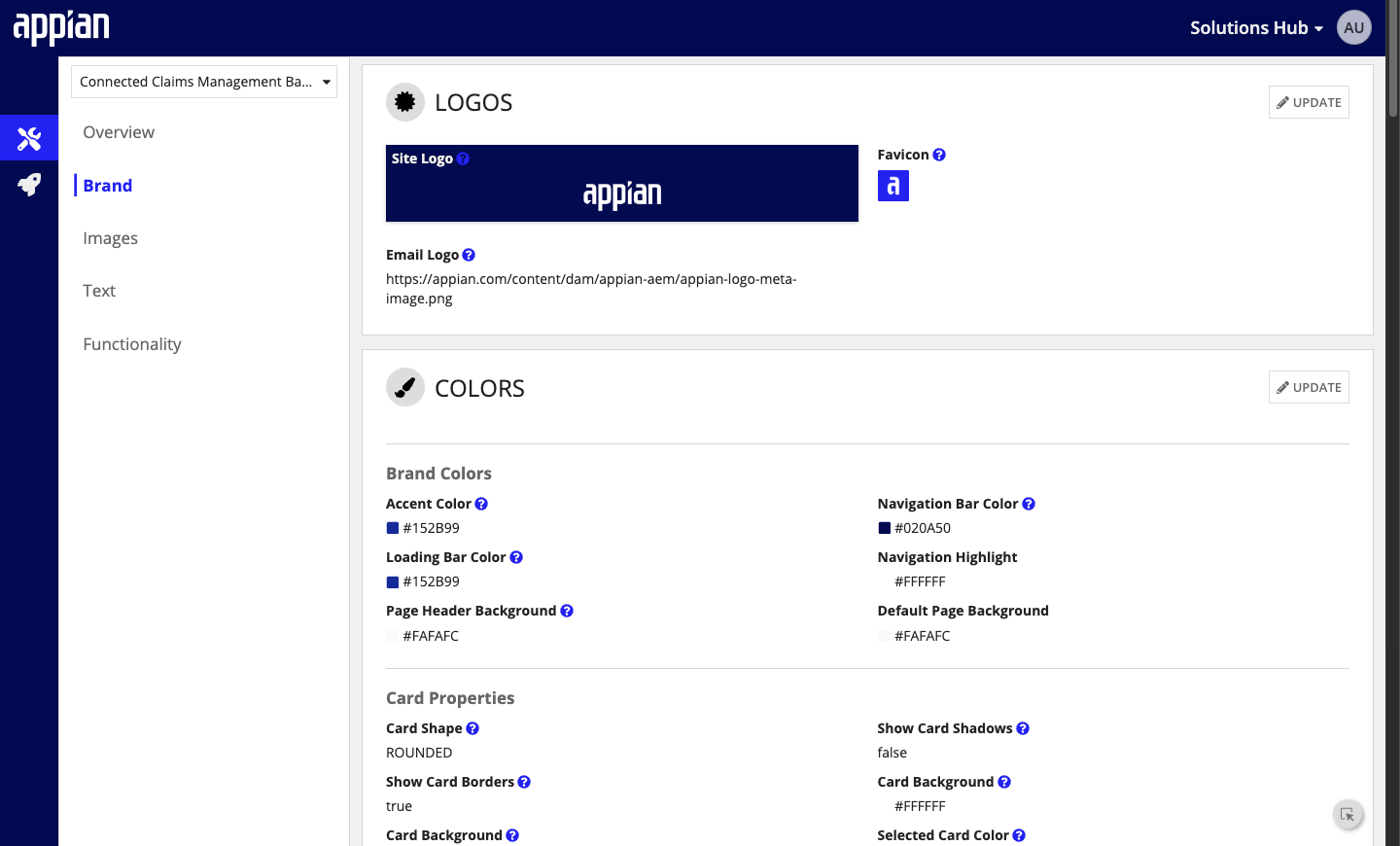Click the Loading Bar Color help icon
Image resolution: width=1400 pixels, height=846 pixels.
516,557
